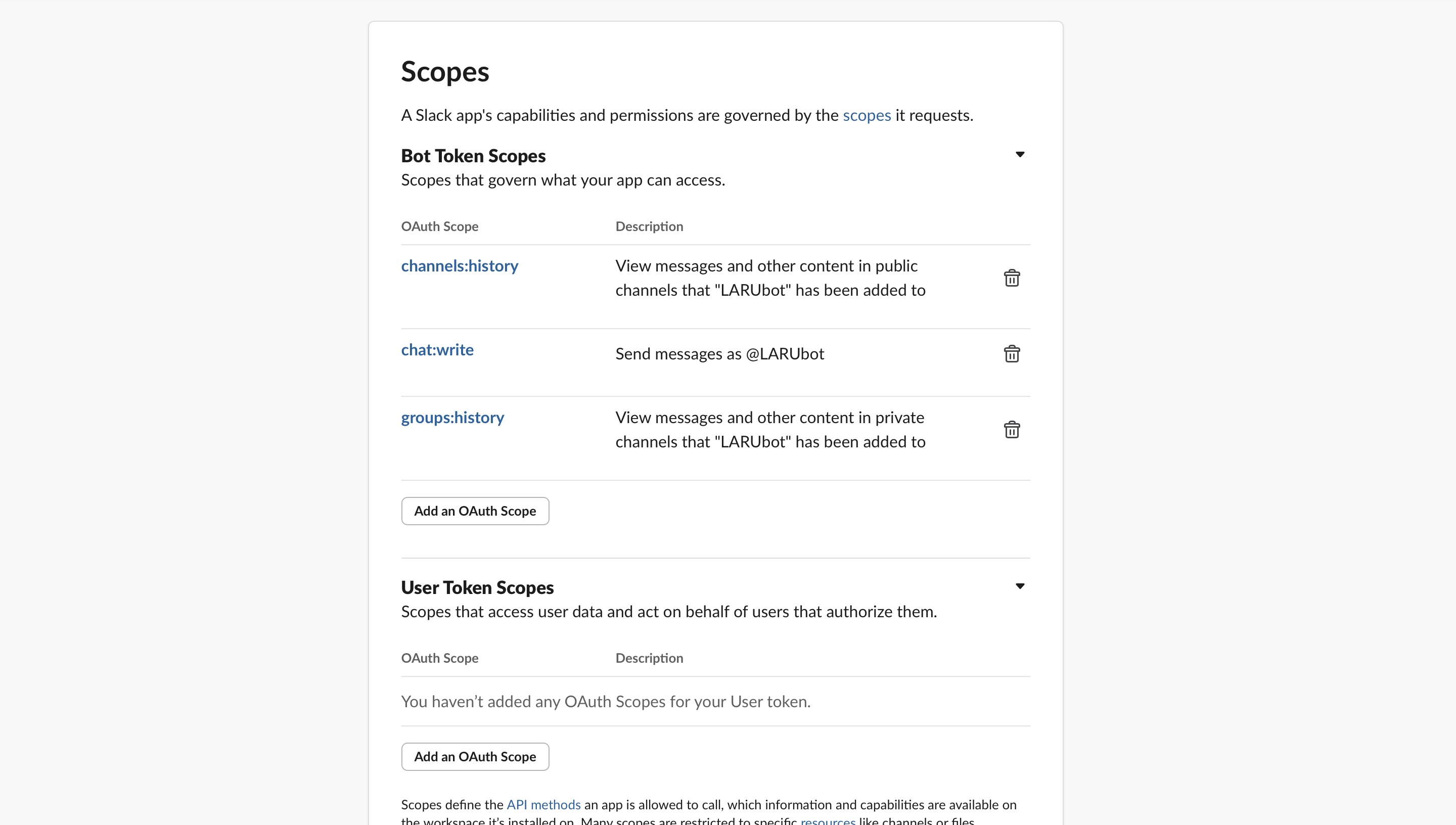Click the empty User token scopes message
The image size is (1456, 825).
(x=606, y=702)
